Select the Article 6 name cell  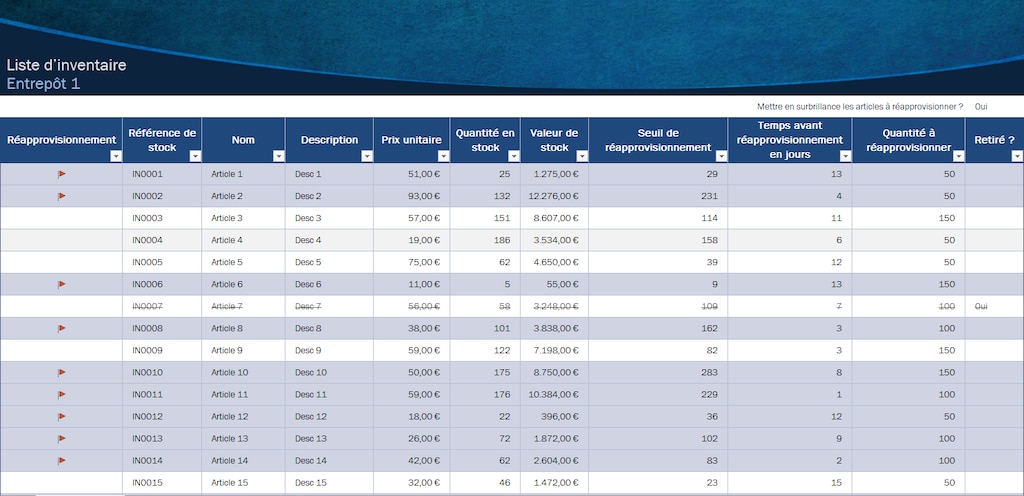pyautogui.click(x=244, y=285)
